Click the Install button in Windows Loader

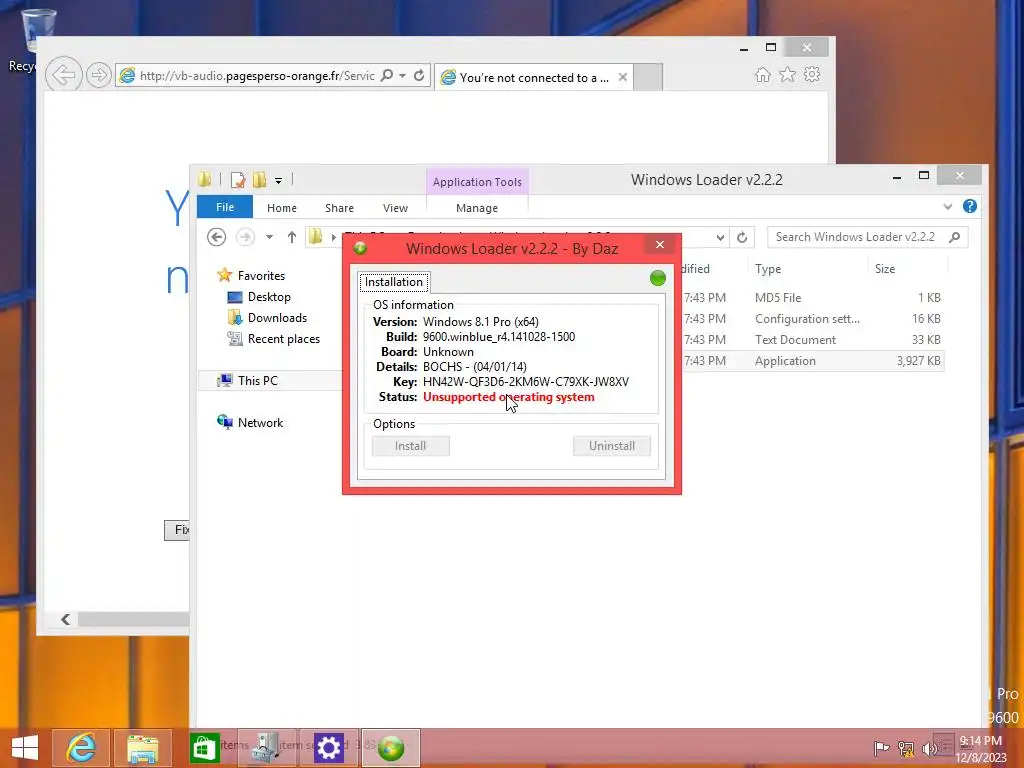pyautogui.click(x=411, y=446)
